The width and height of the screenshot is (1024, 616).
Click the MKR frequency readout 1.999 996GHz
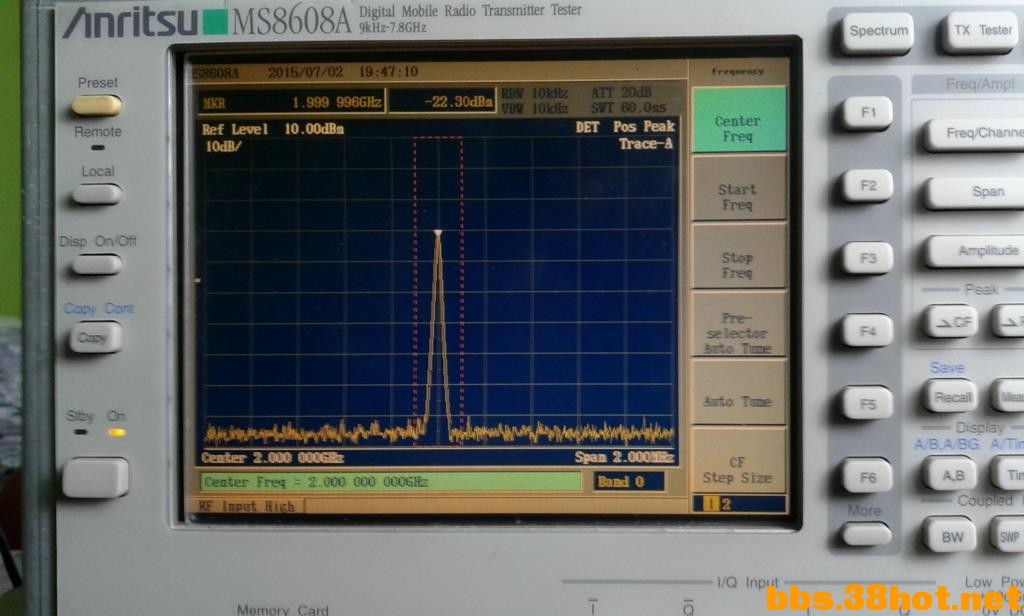tap(336, 102)
